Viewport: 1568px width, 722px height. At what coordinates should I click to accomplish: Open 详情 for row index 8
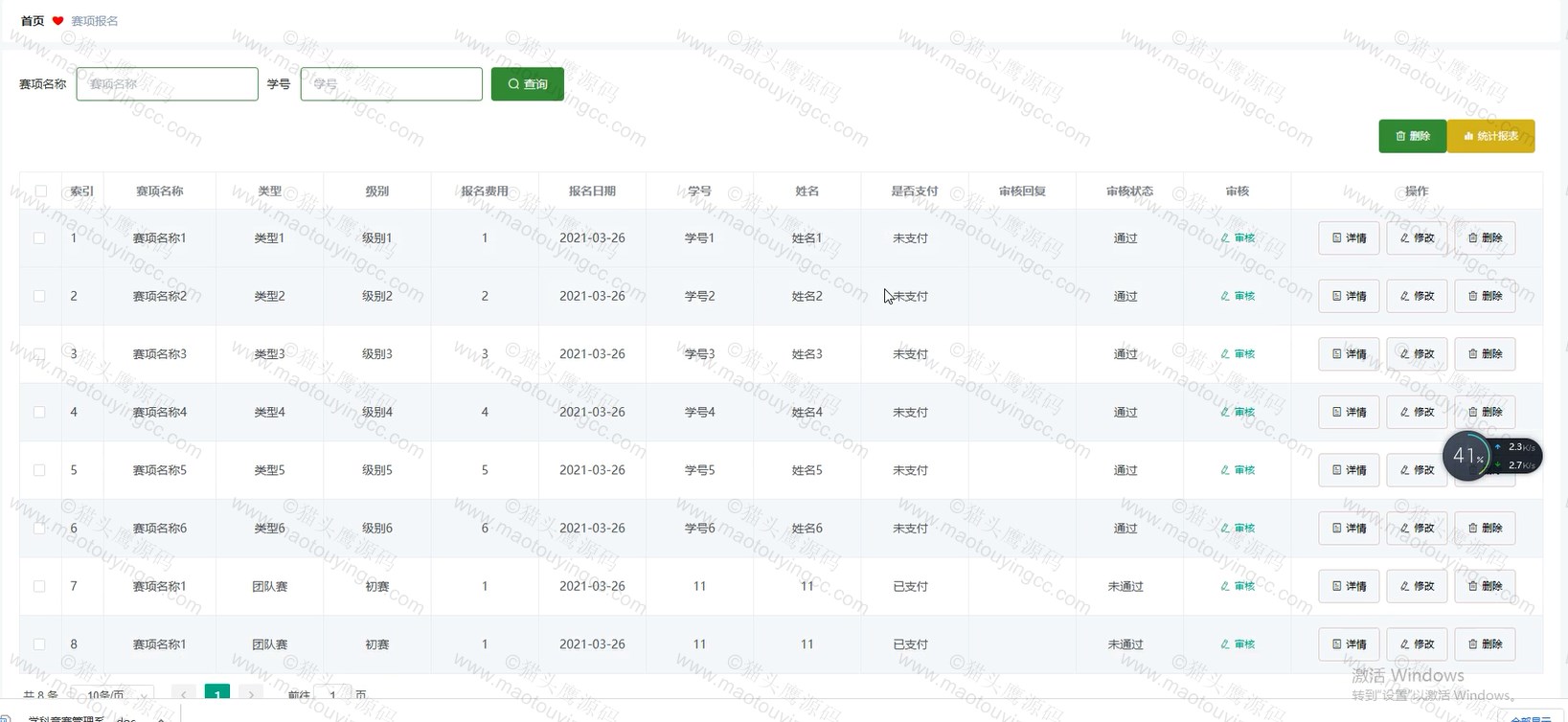(1349, 644)
